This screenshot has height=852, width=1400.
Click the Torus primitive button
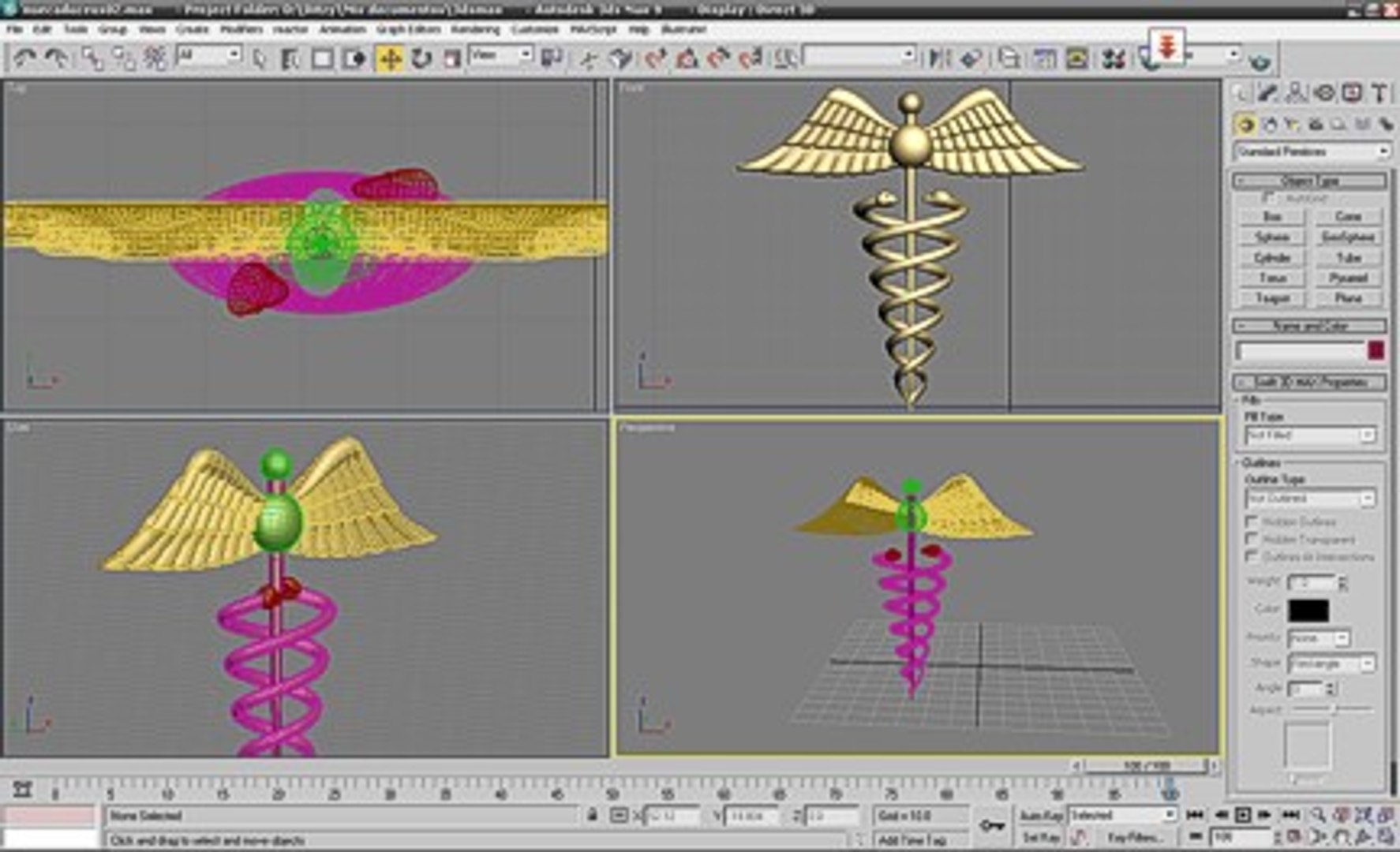pyautogui.click(x=1272, y=278)
